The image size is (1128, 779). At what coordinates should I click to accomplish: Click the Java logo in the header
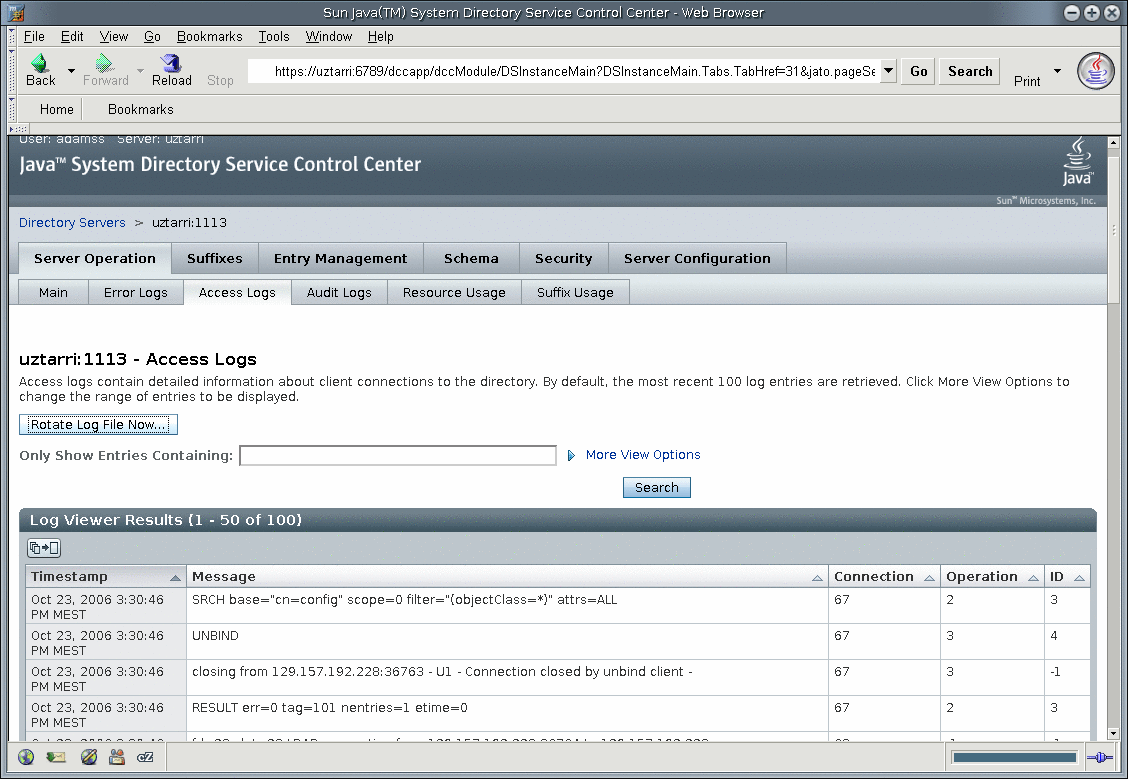pyautogui.click(x=1078, y=162)
